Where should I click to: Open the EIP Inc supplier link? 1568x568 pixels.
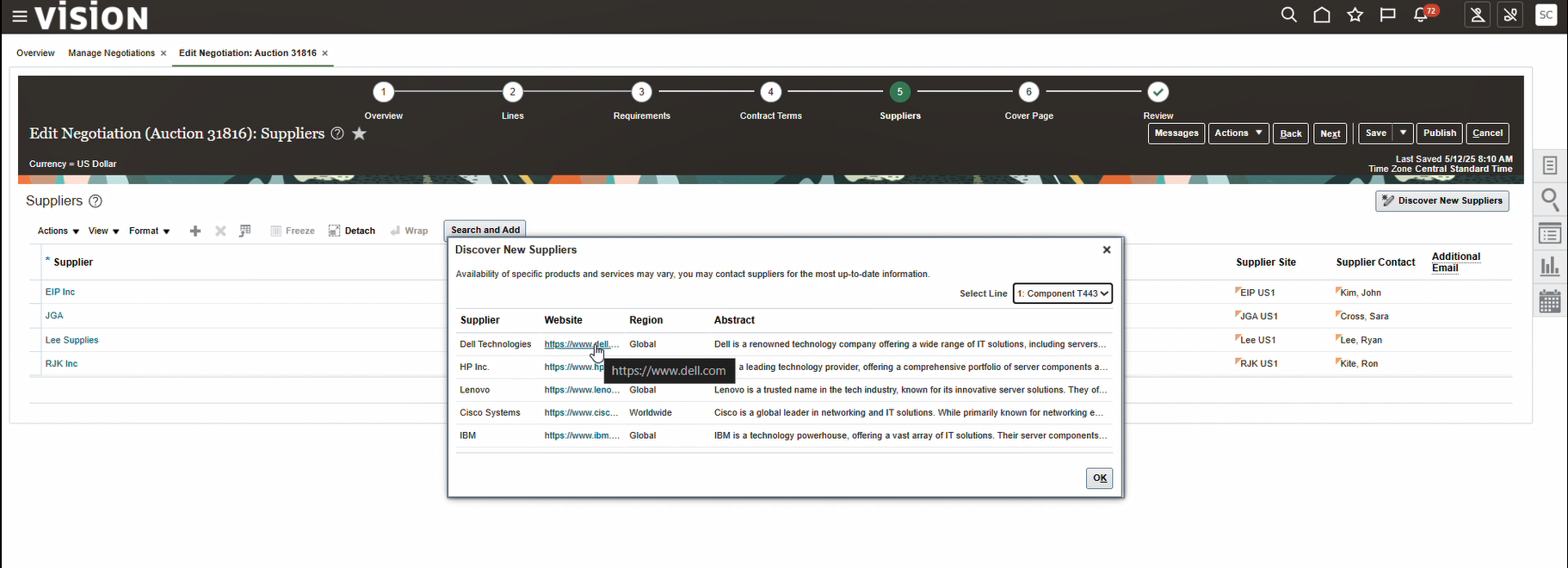click(60, 293)
